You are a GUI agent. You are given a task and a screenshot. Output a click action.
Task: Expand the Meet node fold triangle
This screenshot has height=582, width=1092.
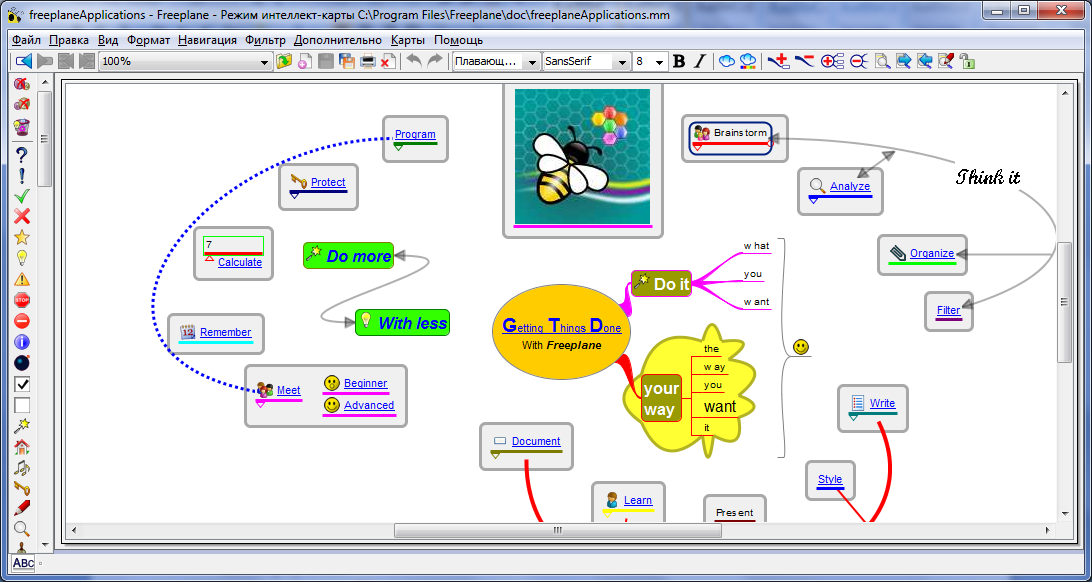(260, 404)
